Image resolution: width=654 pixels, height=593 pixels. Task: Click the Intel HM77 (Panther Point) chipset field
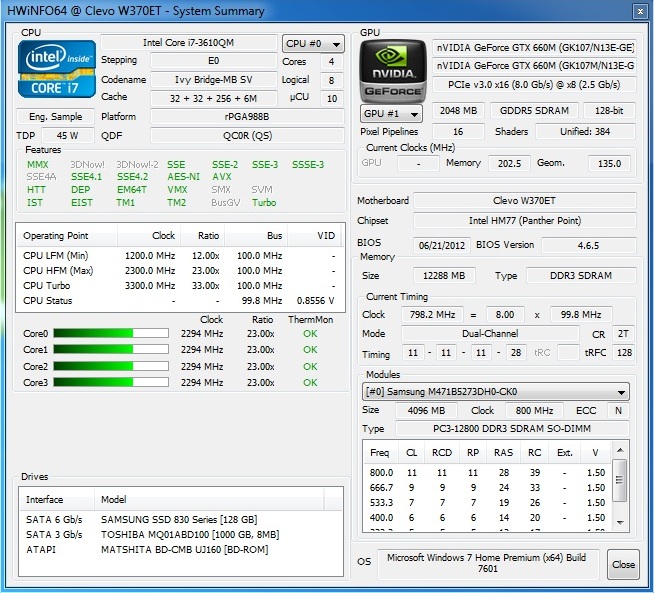[525, 221]
